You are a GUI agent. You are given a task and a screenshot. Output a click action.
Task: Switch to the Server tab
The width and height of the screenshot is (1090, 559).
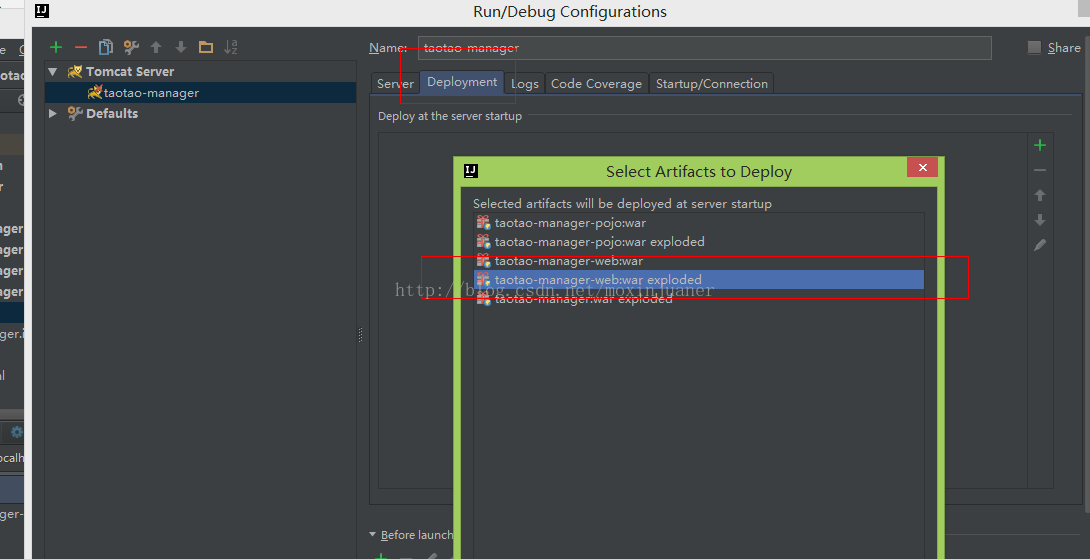pyautogui.click(x=395, y=83)
